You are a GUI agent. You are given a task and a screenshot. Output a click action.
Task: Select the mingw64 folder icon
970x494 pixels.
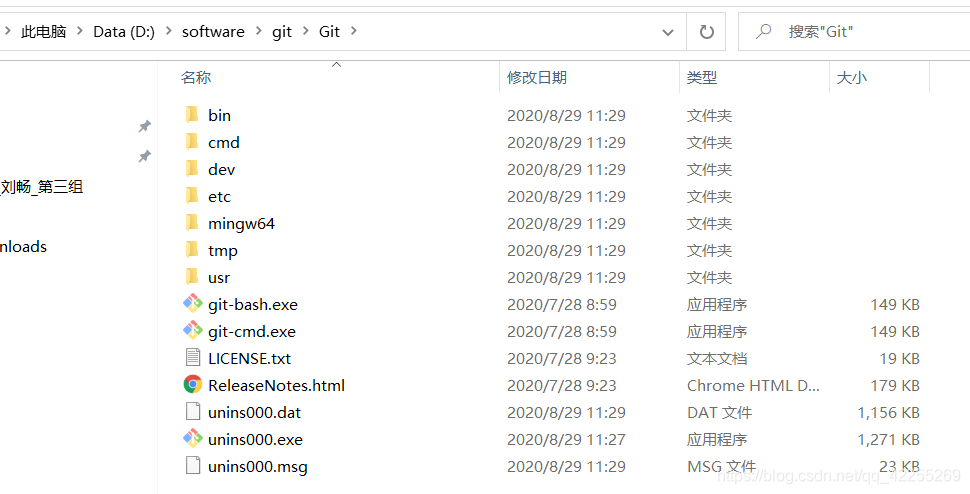(x=192, y=223)
